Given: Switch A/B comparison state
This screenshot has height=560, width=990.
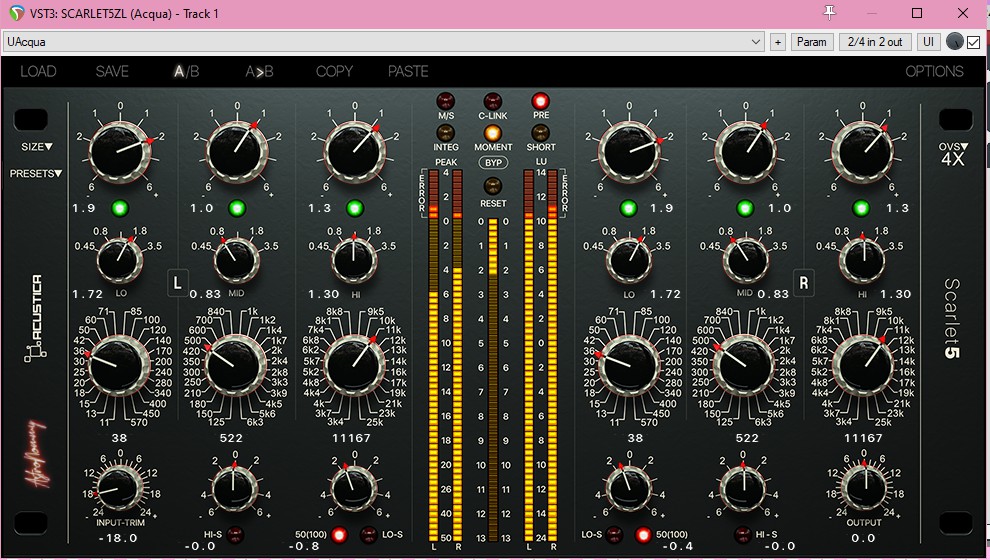Looking at the screenshot, I should coord(186,71).
